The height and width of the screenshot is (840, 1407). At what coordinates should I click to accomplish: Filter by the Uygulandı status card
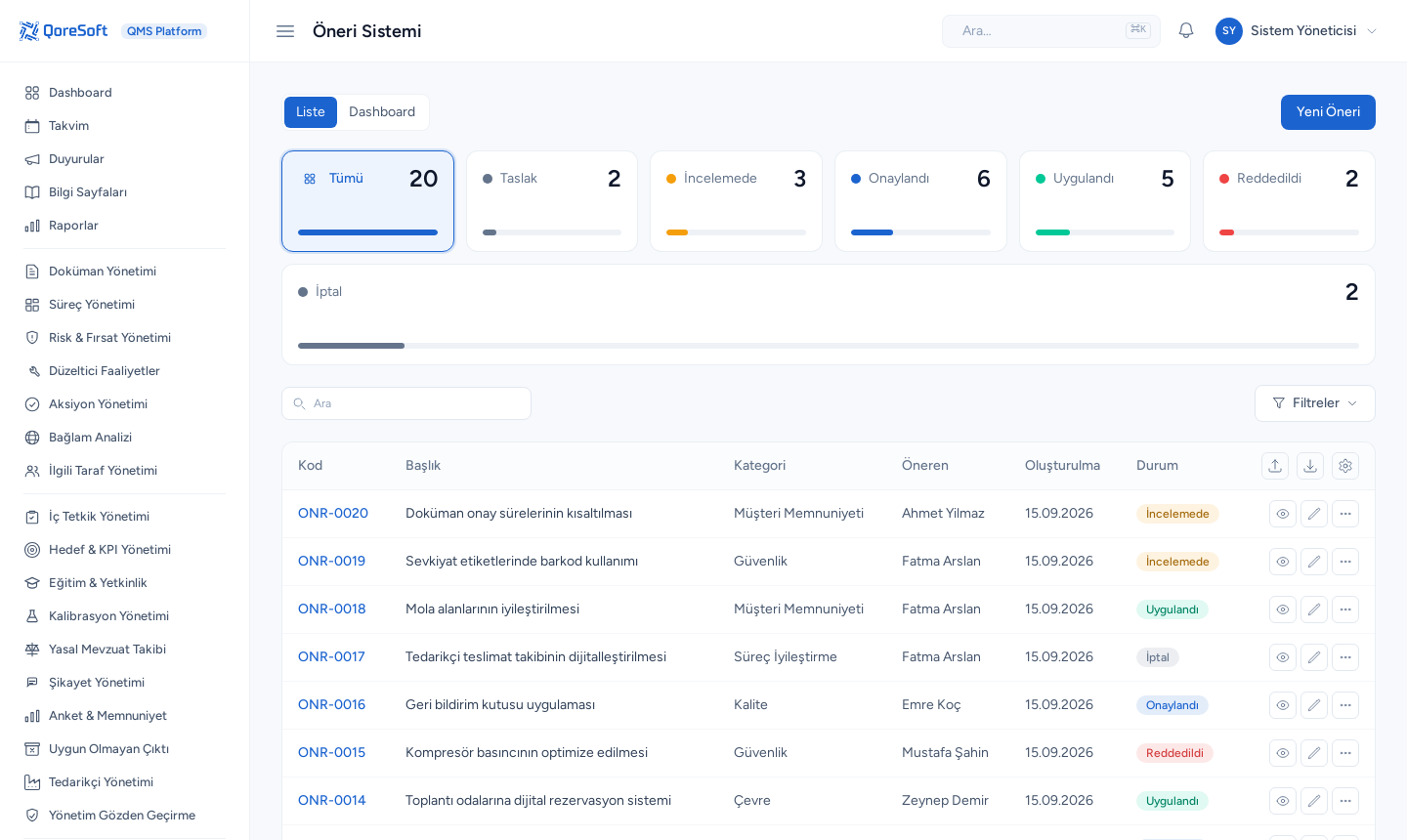[1105, 201]
